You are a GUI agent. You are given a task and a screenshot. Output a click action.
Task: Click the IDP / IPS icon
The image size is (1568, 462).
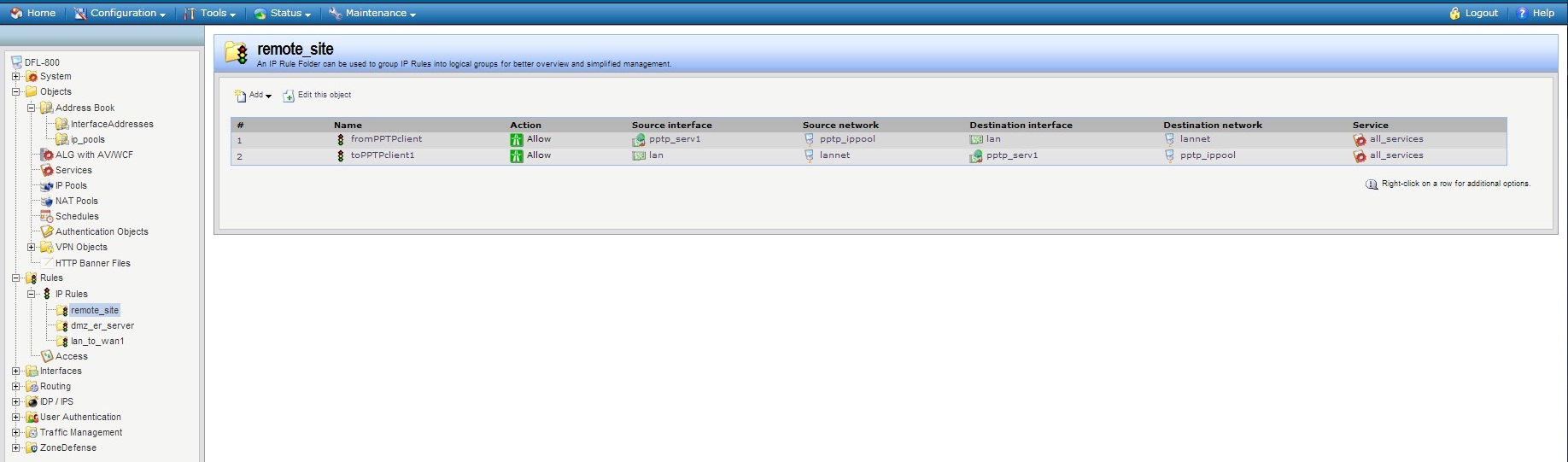[32, 401]
